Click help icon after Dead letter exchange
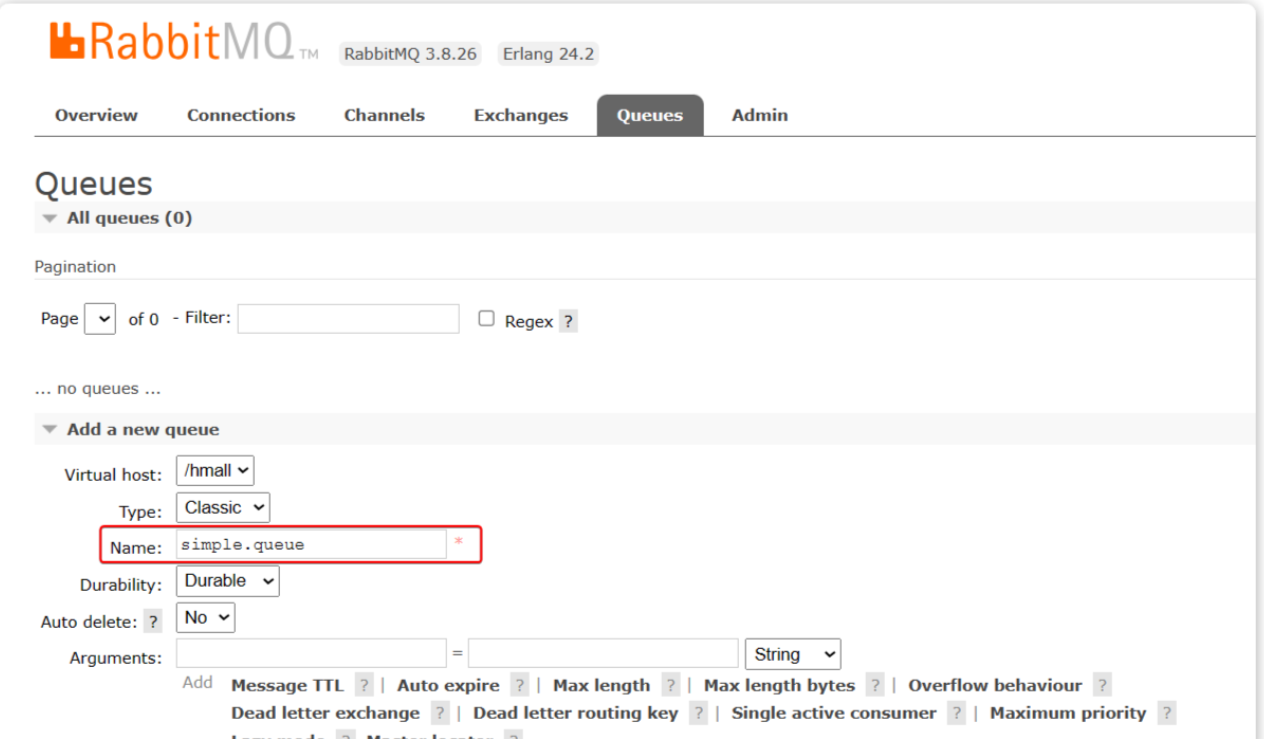 pos(440,714)
